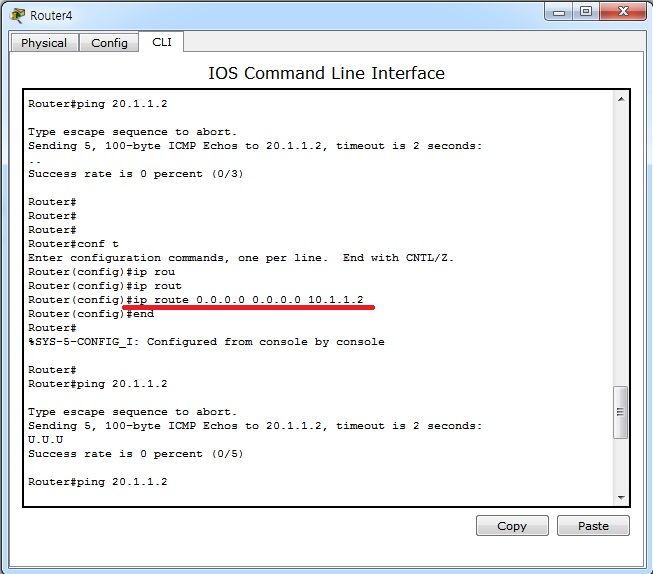Click the 'Router(config)#ip rout' line

coord(105,286)
